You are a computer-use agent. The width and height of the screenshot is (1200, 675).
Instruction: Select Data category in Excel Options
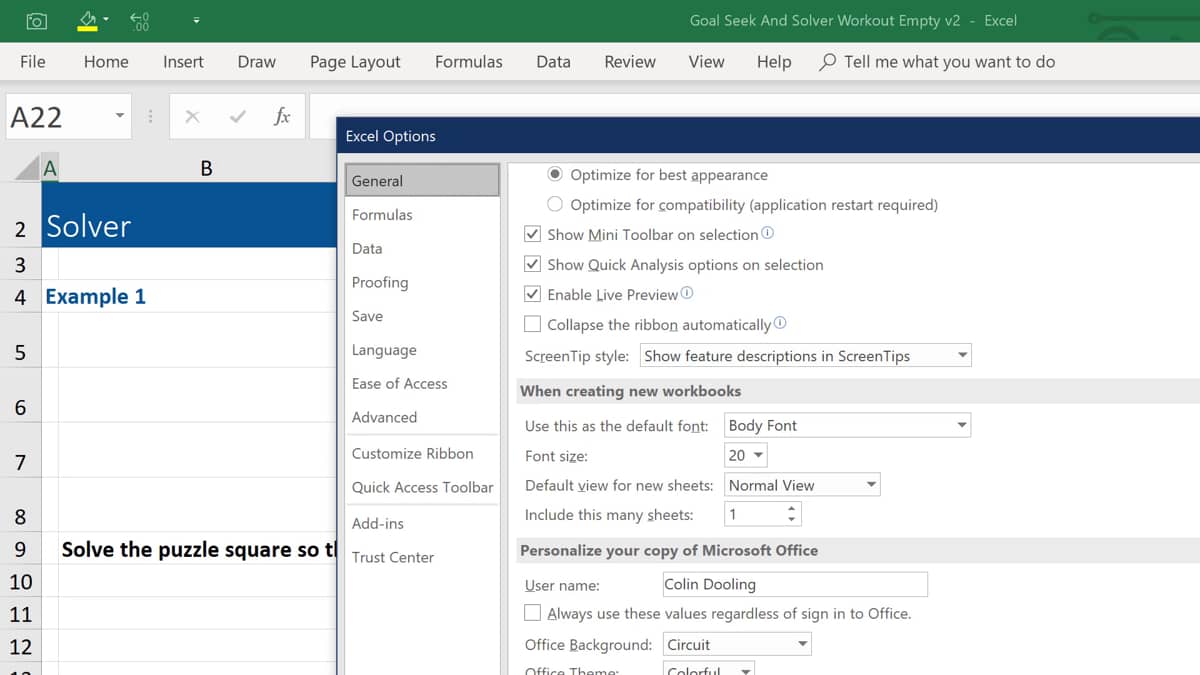click(422, 249)
